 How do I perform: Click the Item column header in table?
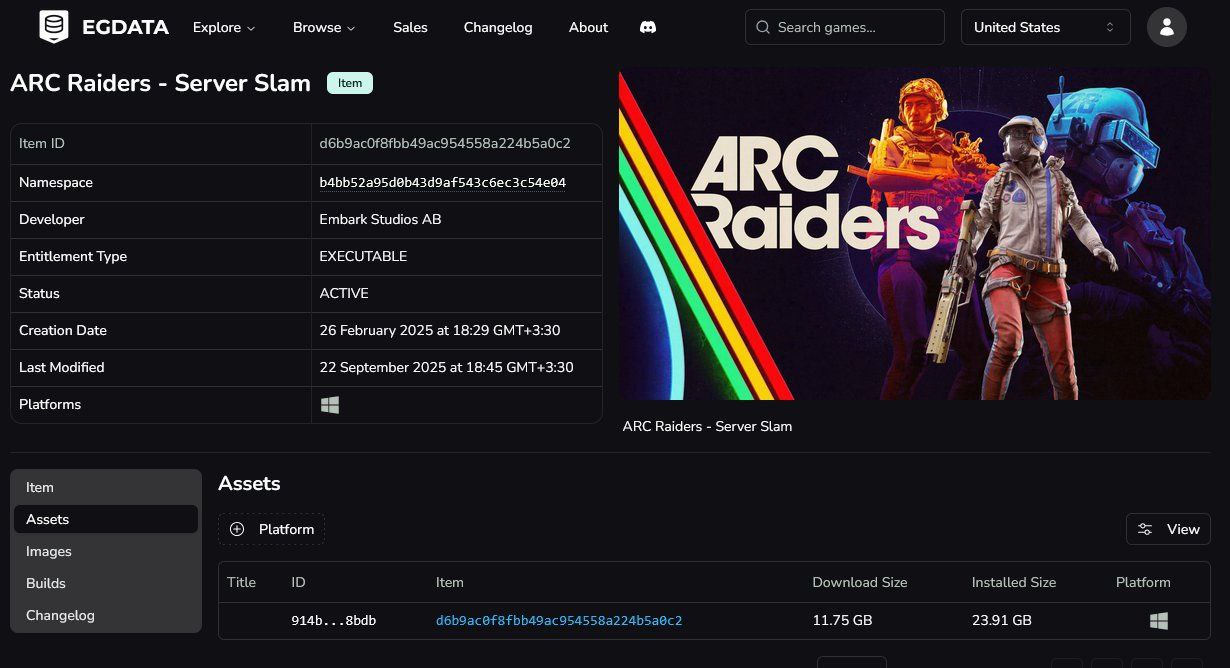pos(450,582)
